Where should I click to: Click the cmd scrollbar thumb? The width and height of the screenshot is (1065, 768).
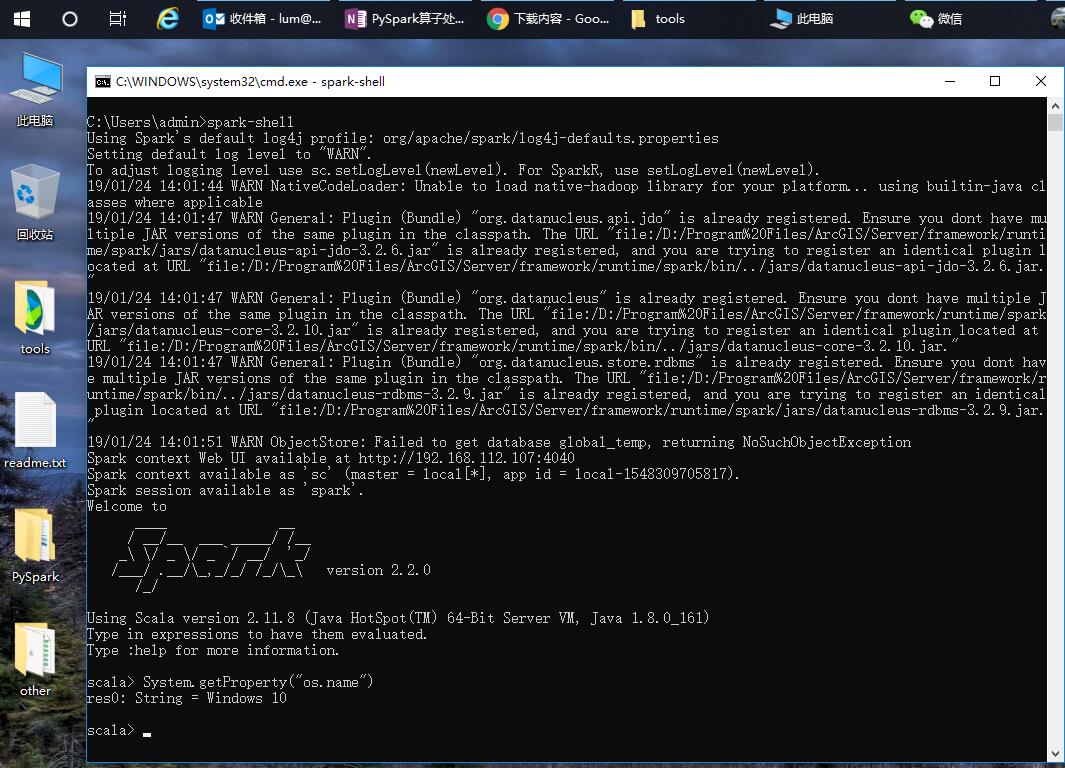pyautogui.click(x=1055, y=123)
